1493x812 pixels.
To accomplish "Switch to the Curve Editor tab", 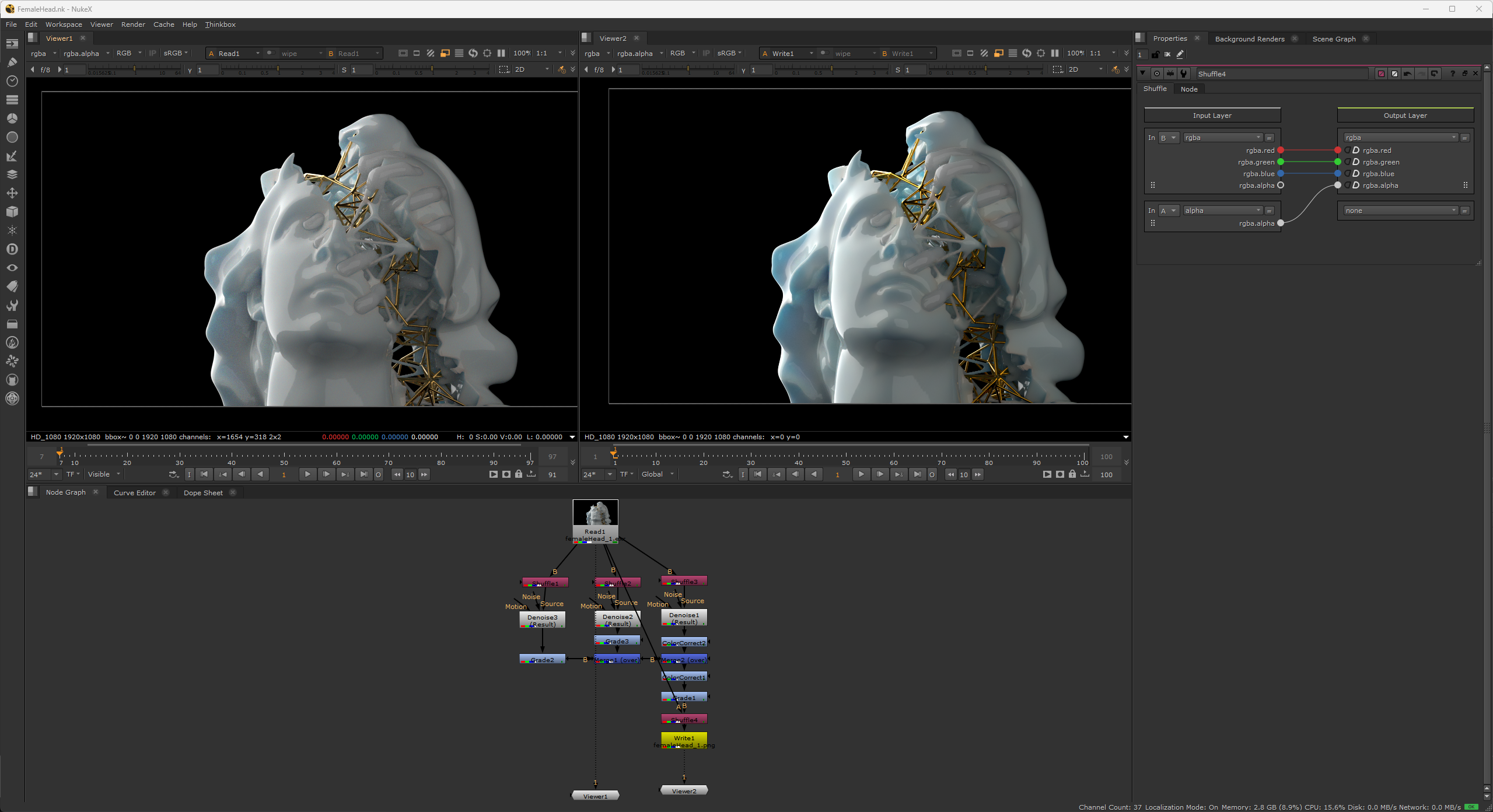I will pos(135,493).
